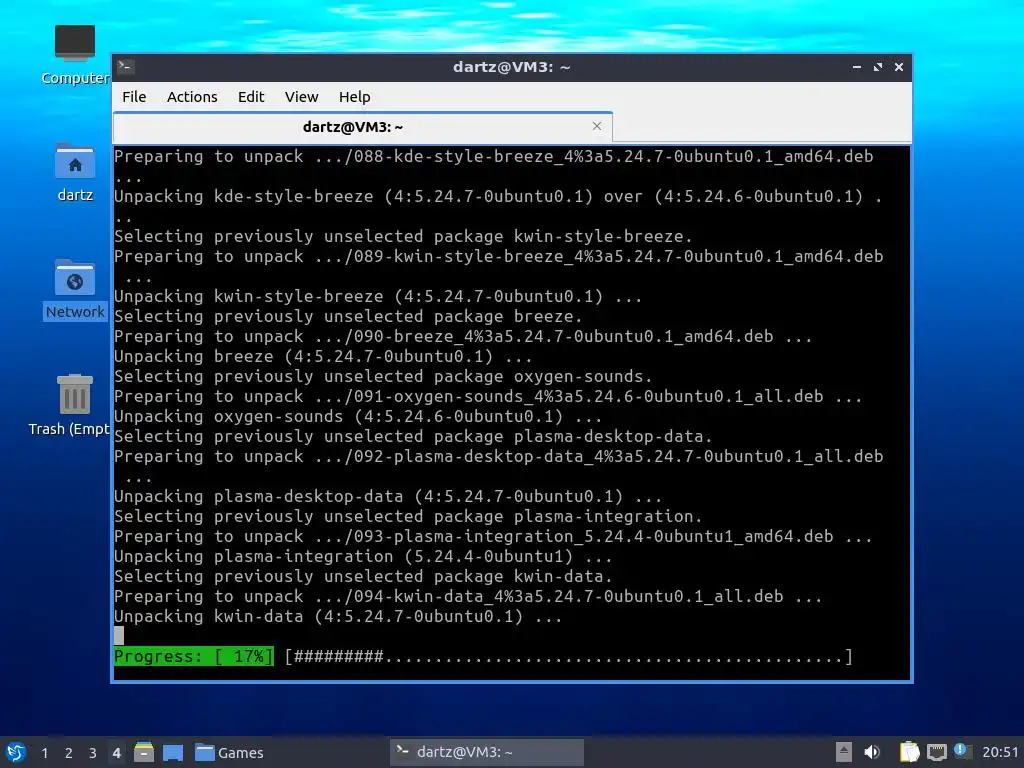Open the Games folder in taskbar

click(229, 753)
